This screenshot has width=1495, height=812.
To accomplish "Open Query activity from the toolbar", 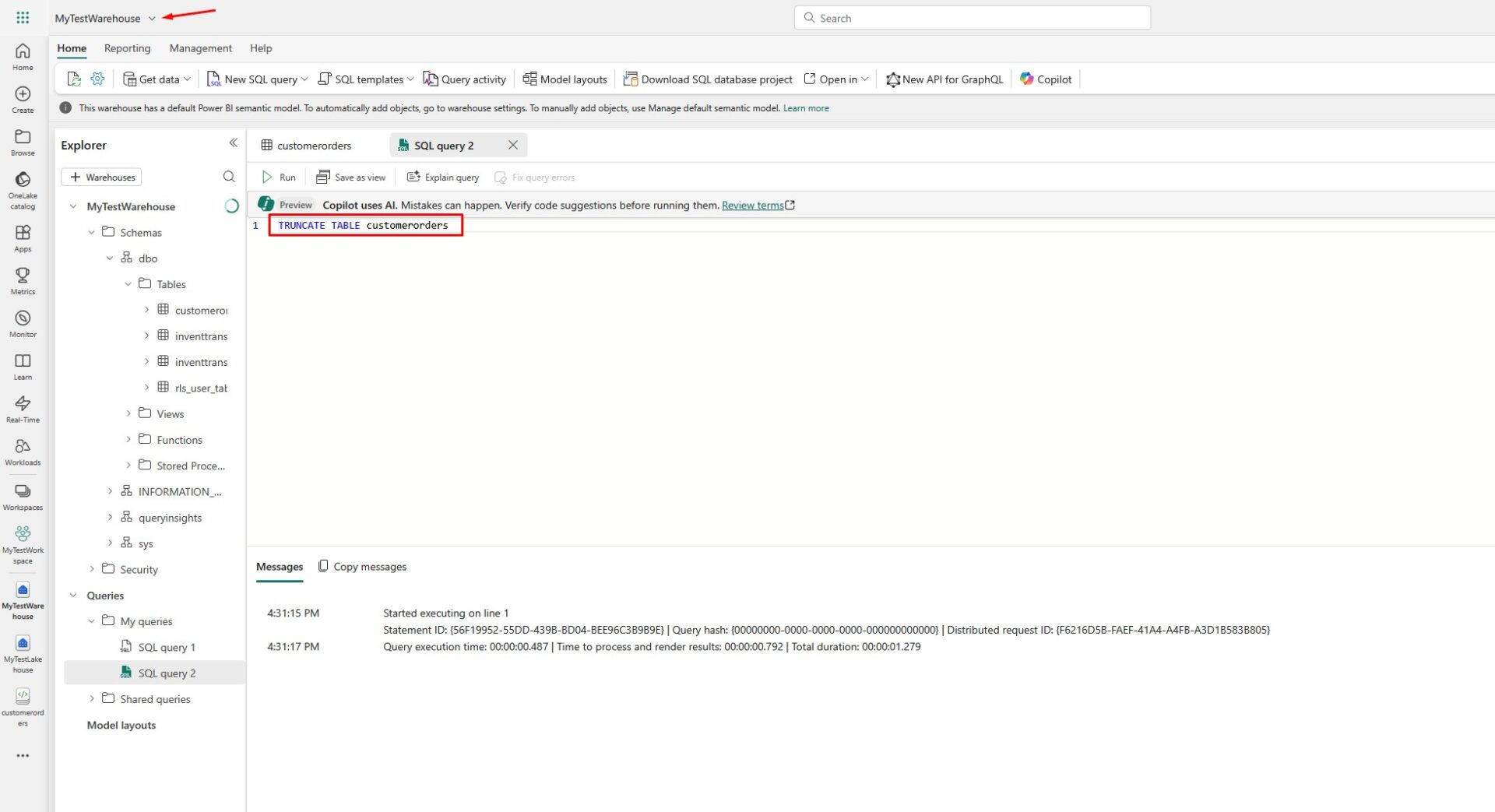I will [465, 79].
